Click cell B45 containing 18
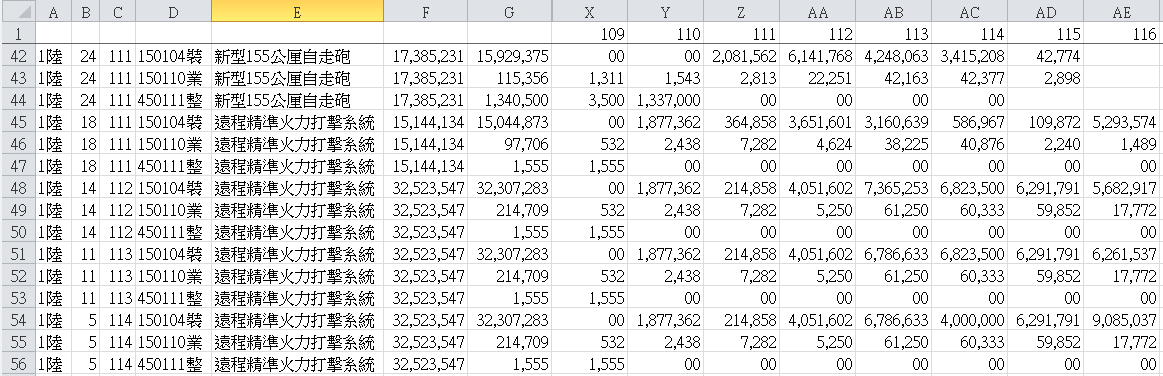 coord(85,122)
